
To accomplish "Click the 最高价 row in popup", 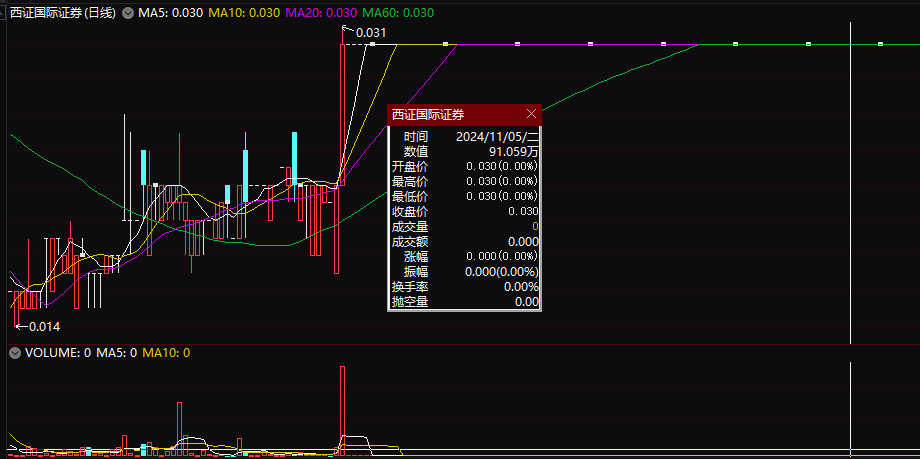I will coord(465,181).
